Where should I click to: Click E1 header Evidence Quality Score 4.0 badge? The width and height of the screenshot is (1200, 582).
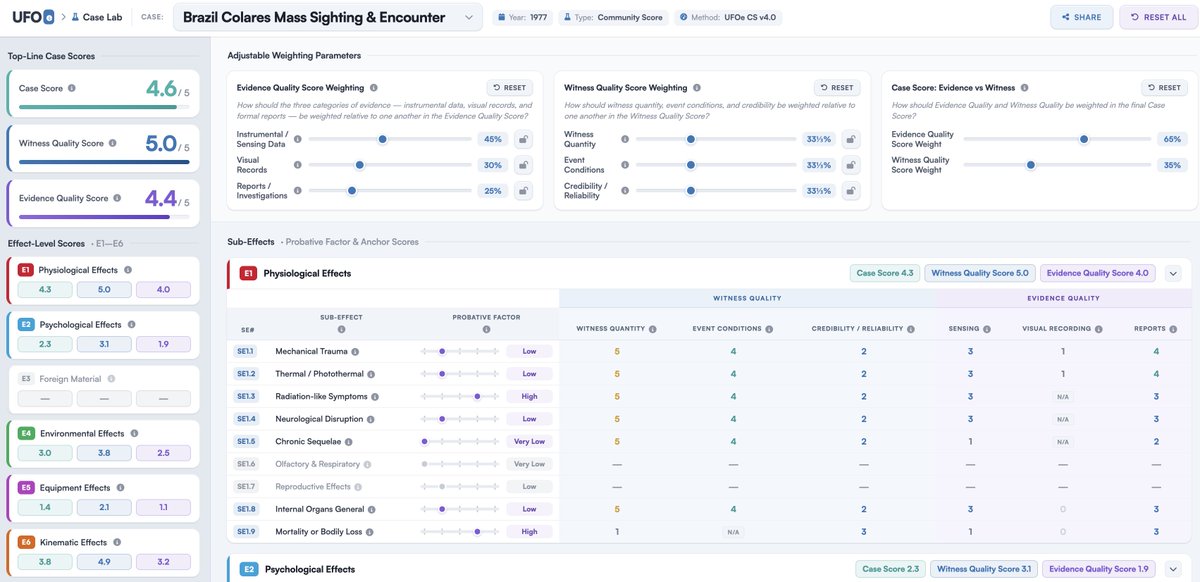1098,273
